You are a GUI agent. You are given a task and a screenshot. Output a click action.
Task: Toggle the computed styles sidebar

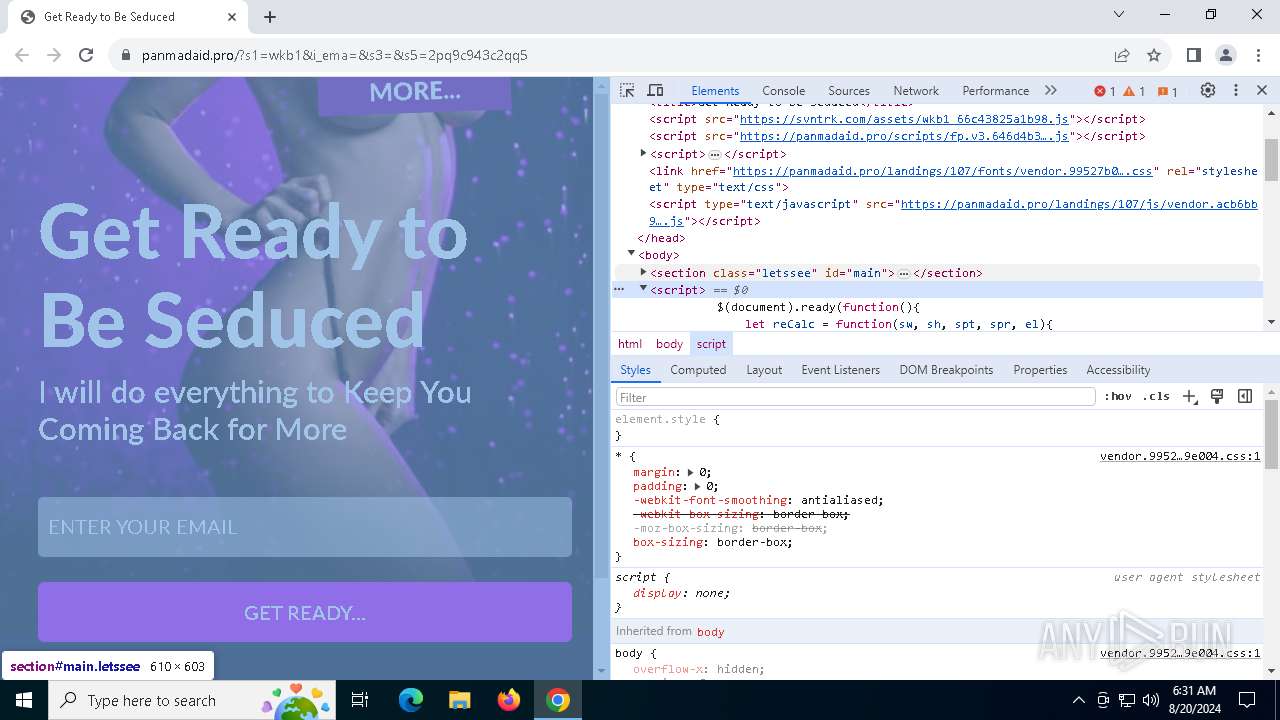(1245, 396)
